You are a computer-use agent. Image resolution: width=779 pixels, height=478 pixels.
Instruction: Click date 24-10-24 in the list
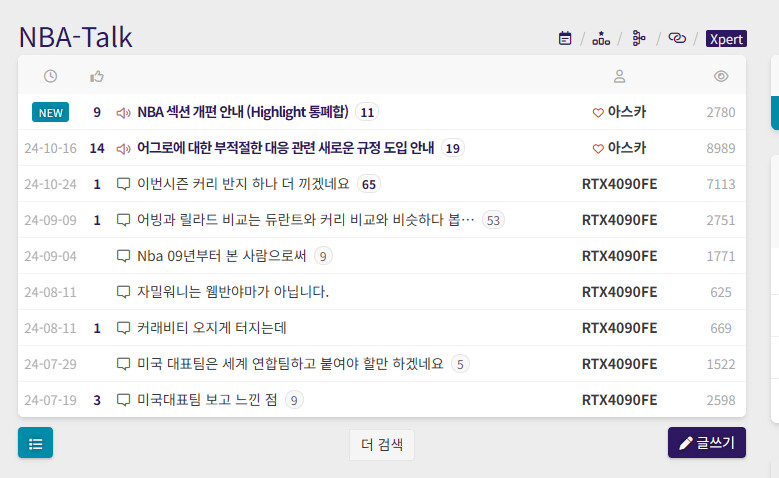click(50, 184)
